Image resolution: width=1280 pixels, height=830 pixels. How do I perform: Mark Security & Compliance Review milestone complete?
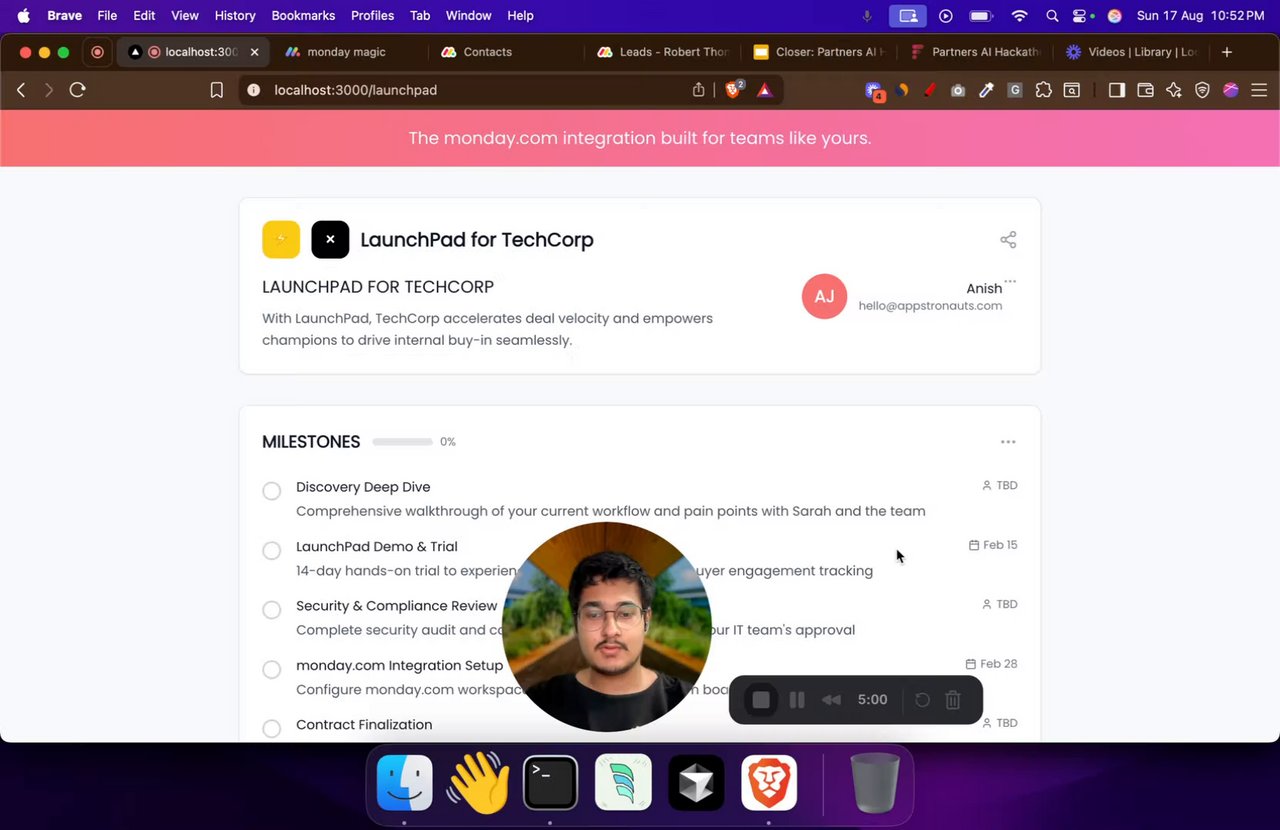pos(271,610)
